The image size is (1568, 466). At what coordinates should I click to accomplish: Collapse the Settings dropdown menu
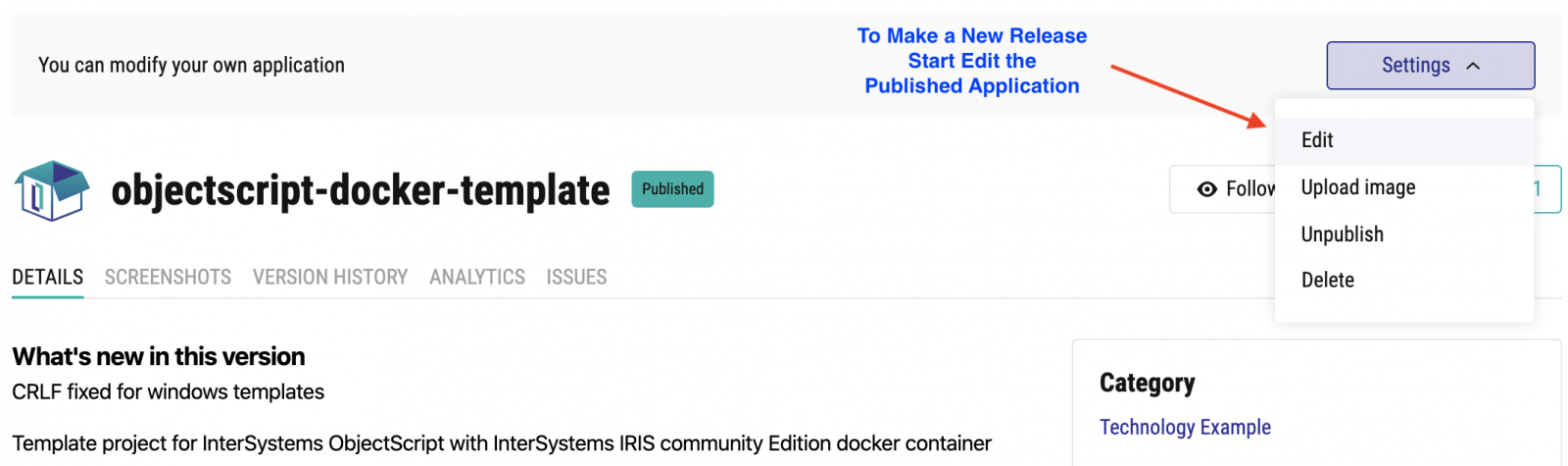pyautogui.click(x=1431, y=66)
